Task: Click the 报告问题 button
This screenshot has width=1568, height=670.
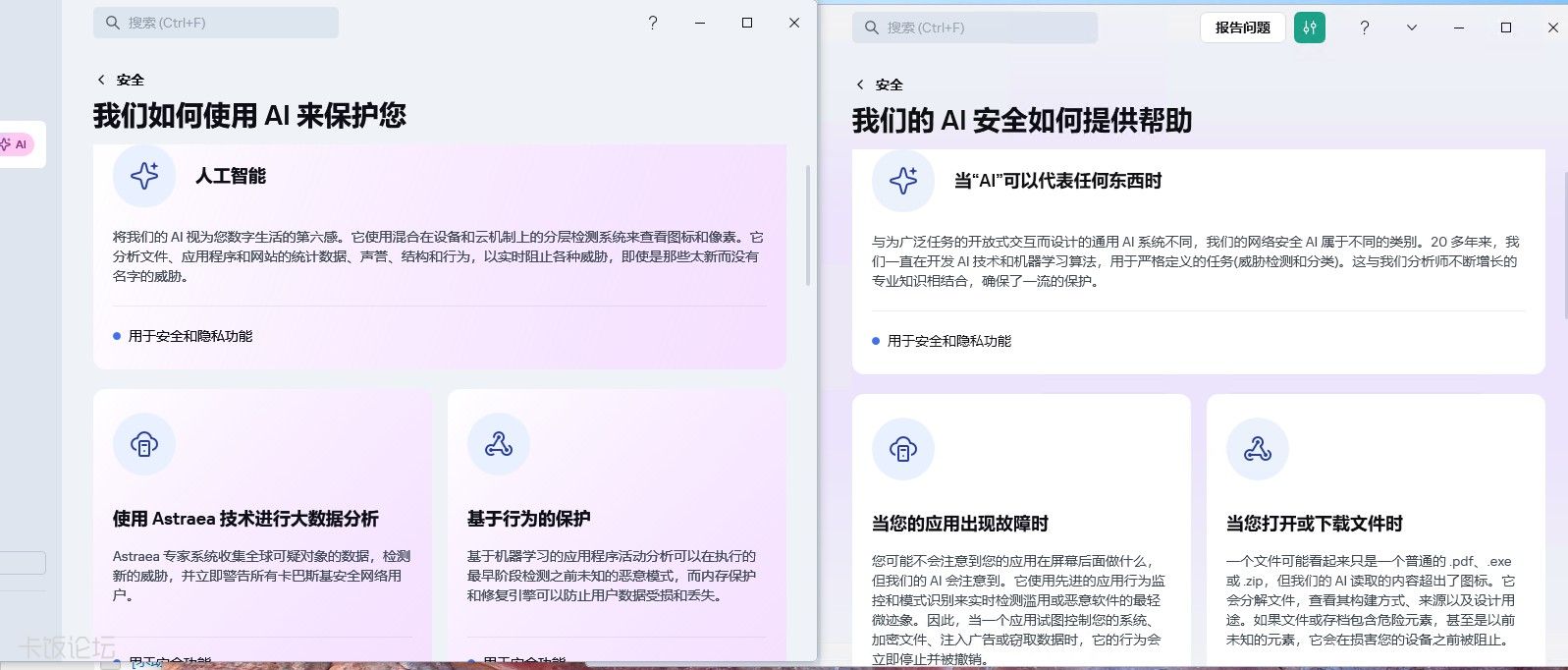Action: tap(1243, 28)
